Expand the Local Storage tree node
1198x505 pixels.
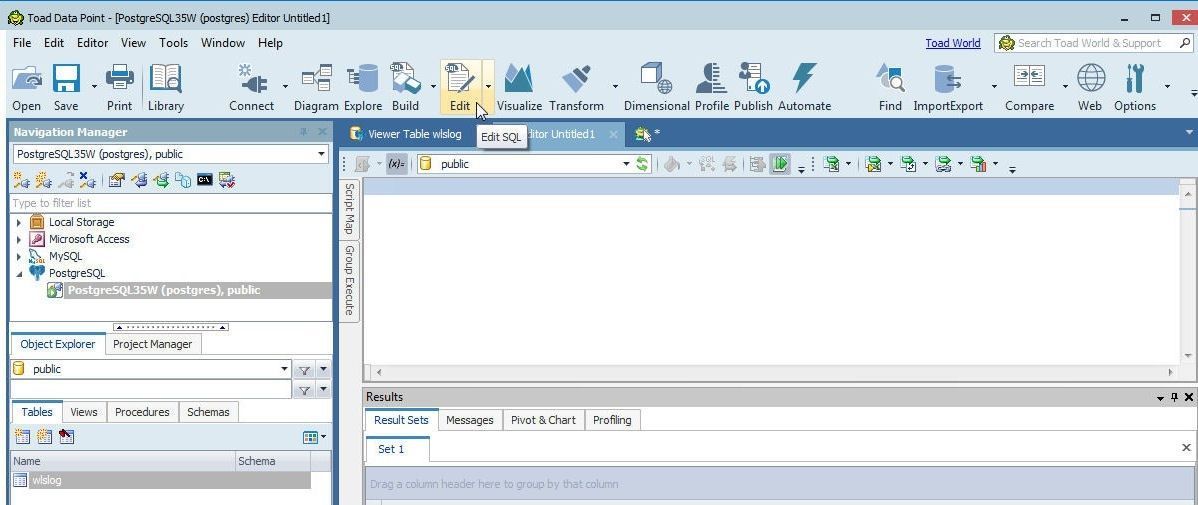(18, 222)
